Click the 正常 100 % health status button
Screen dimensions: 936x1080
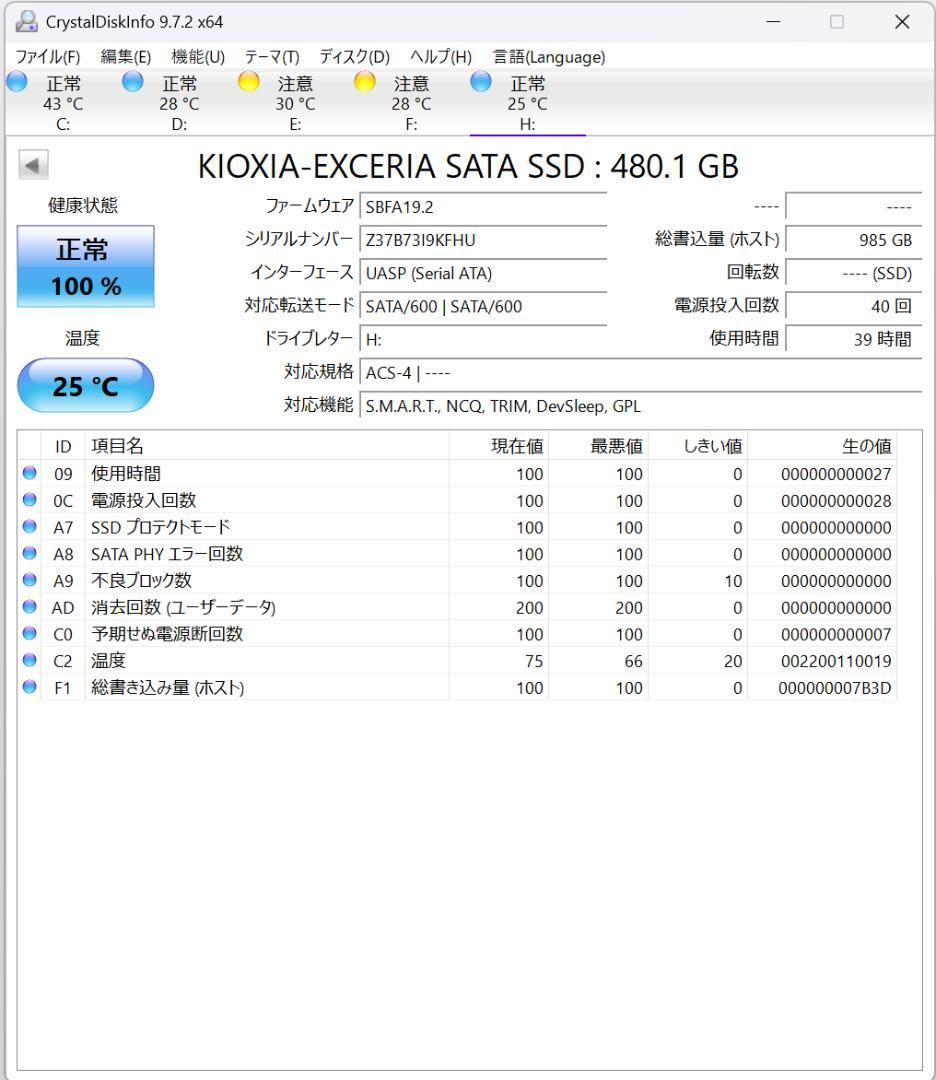pyautogui.click(x=85, y=266)
